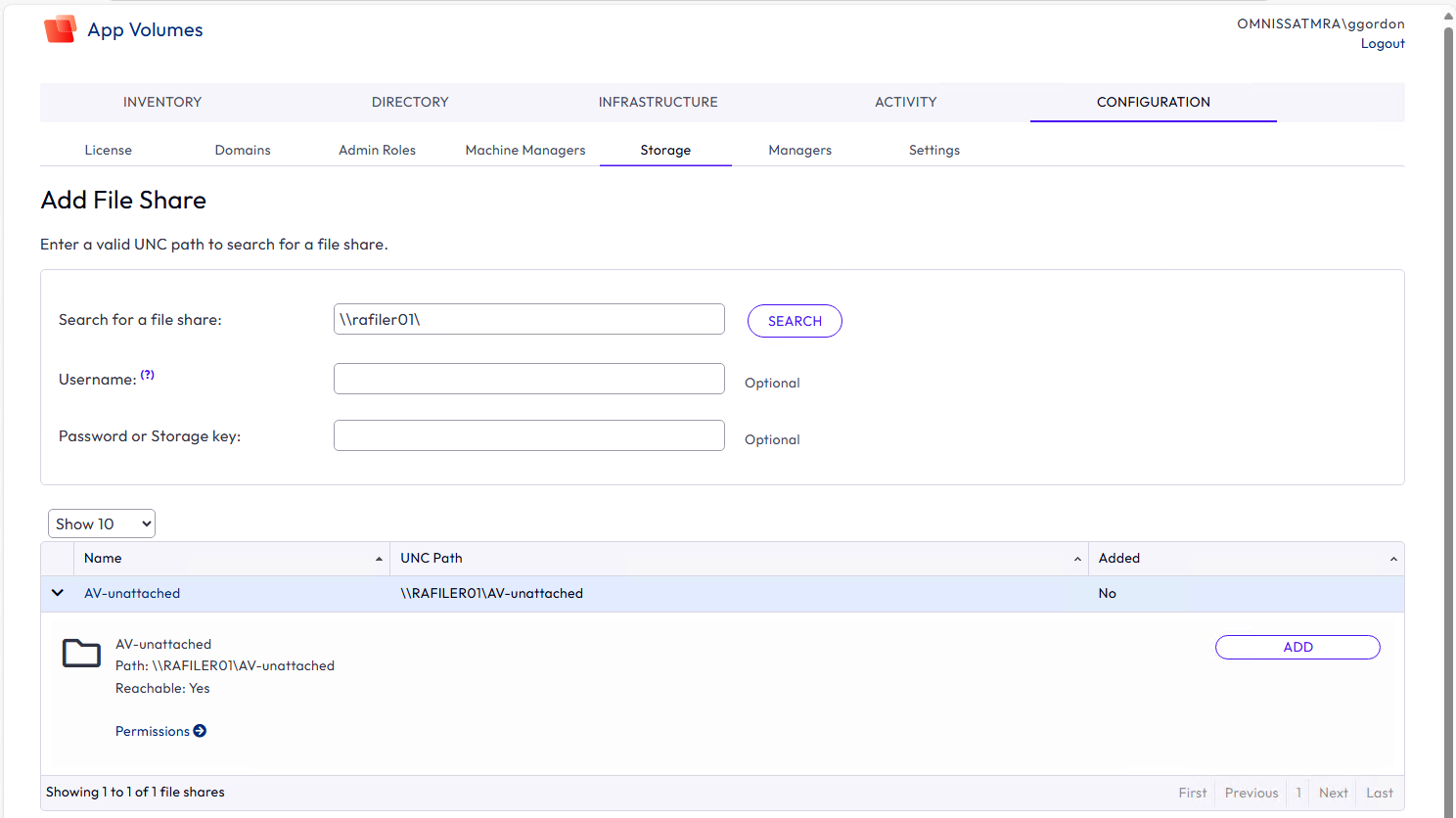Click the "Username:" label text
Screen dimensions: 1456x818
point(97,380)
